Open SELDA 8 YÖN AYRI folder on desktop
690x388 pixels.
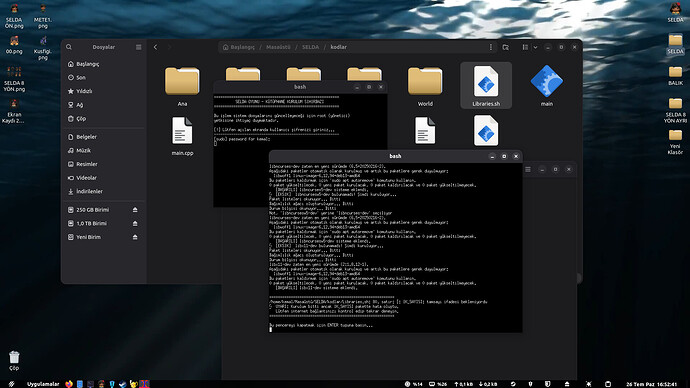[675, 110]
